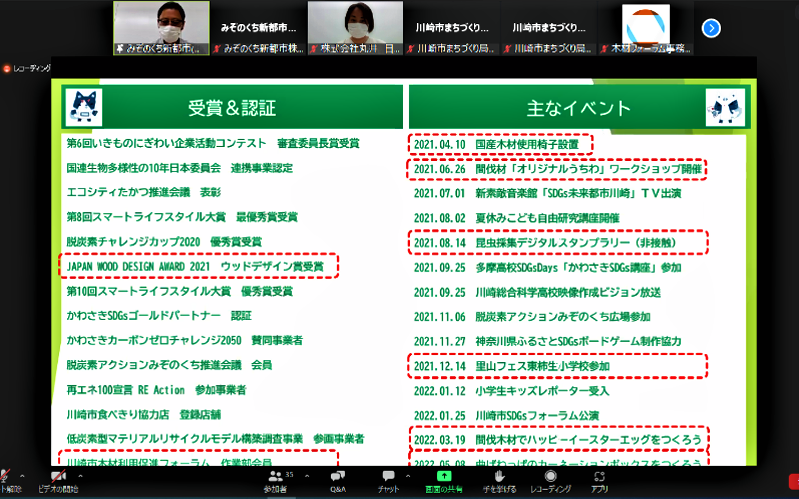
Task: Click the 2022.03.19 ハッピーイースターエッグ event
Action: tap(558, 439)
